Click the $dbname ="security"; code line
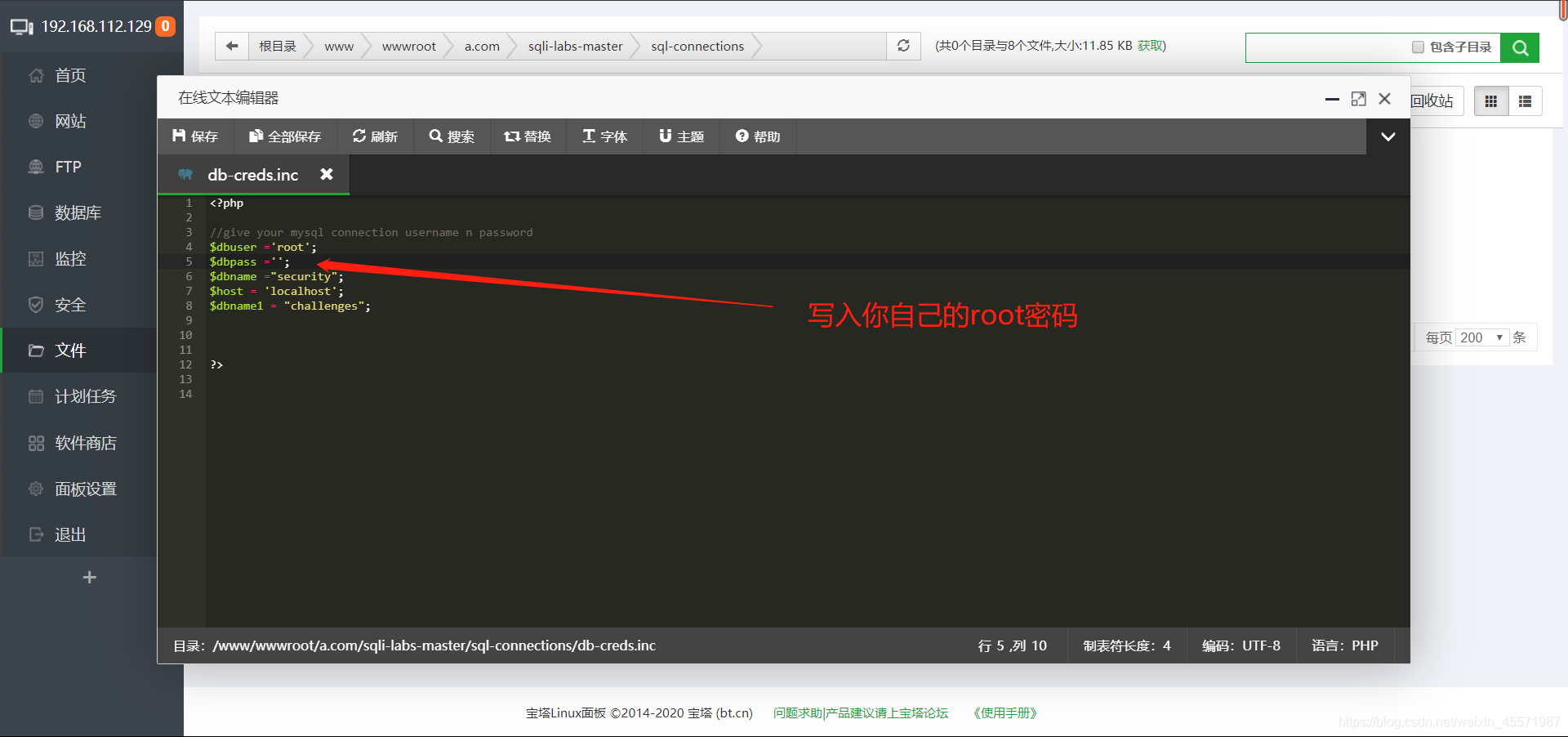The image size is (1568, 737). click(277, 276)
